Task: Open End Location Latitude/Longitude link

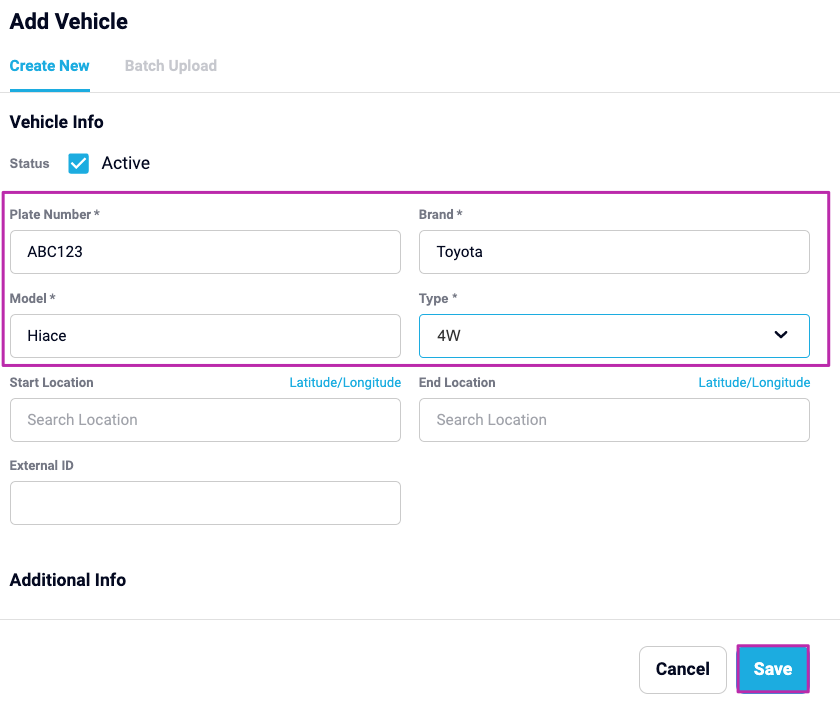Action: 754,382
